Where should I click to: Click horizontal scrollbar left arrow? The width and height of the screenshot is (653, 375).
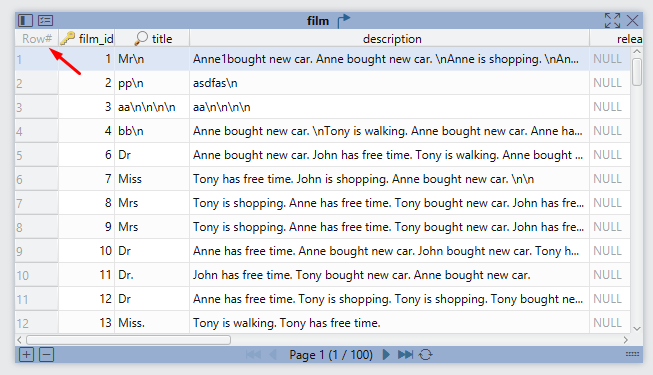tap(19, 340)
